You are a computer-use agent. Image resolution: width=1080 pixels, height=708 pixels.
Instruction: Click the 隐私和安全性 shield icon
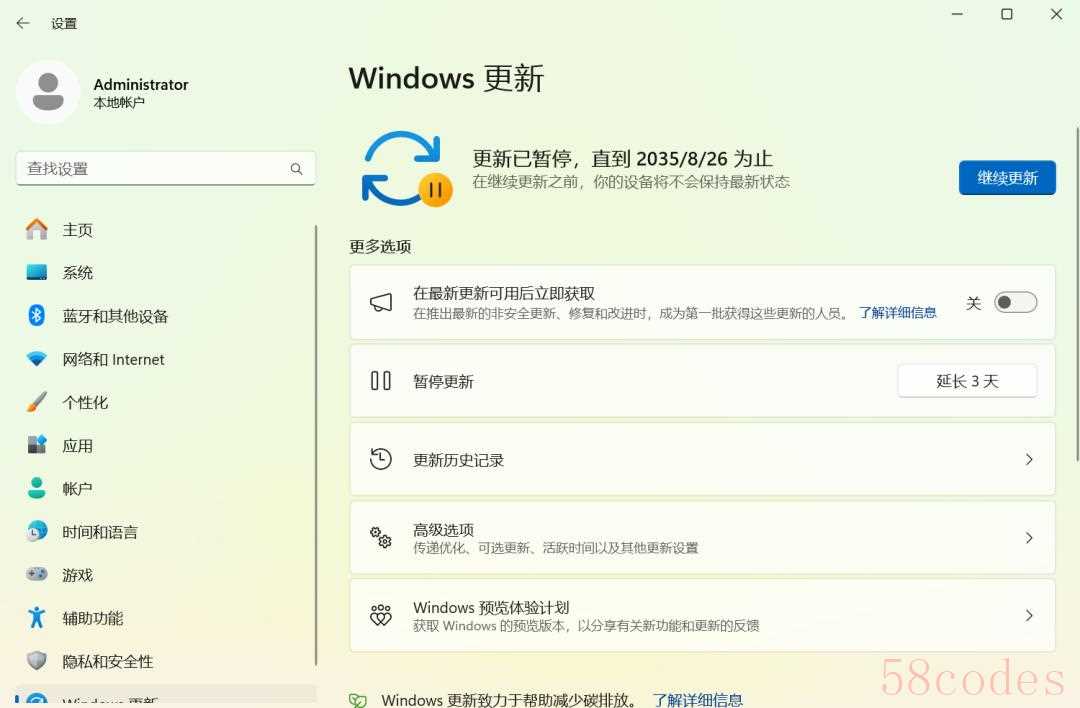pyautogui.click(x=37, y=661)
